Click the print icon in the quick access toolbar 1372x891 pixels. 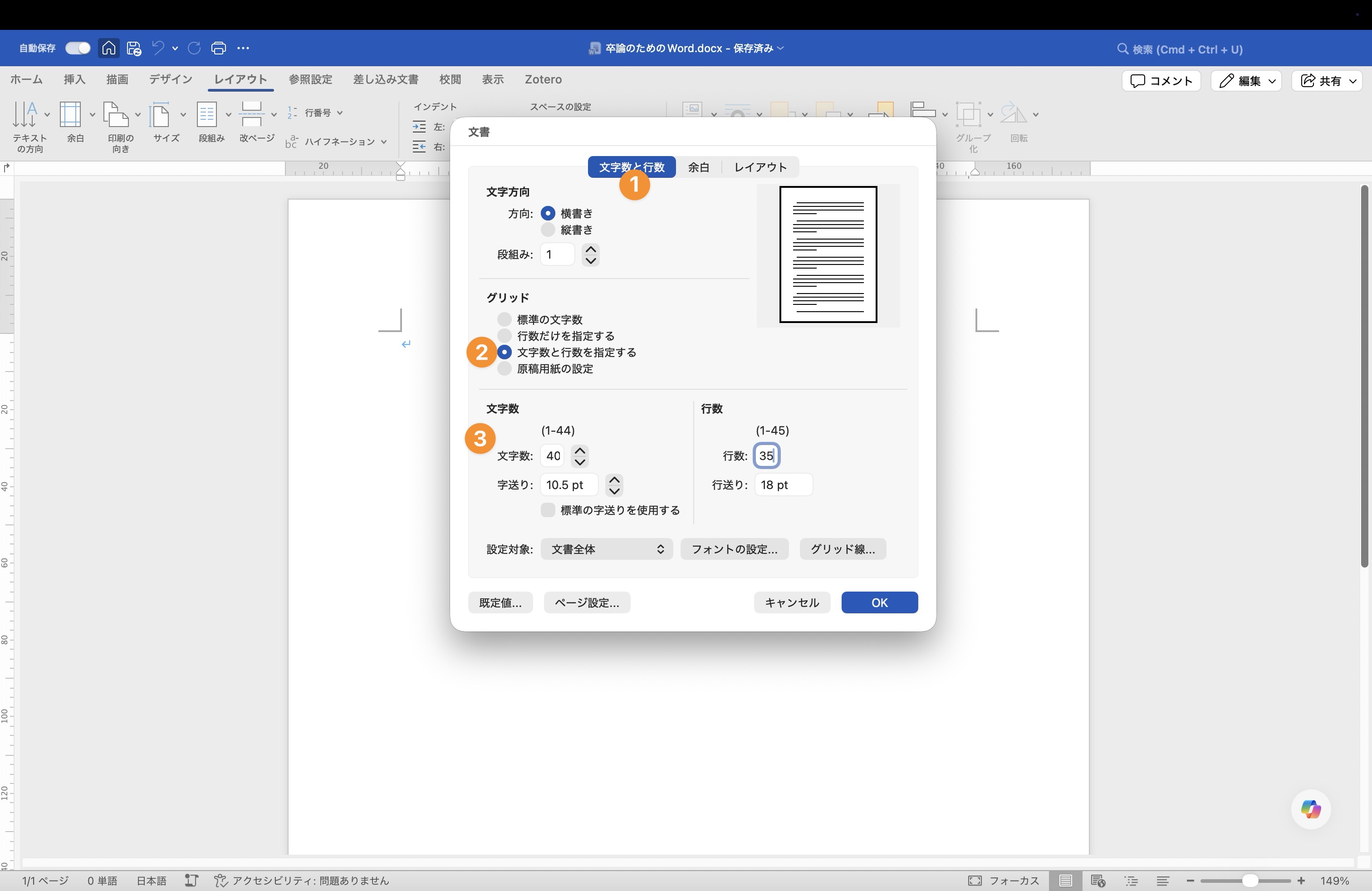(219, 49)
